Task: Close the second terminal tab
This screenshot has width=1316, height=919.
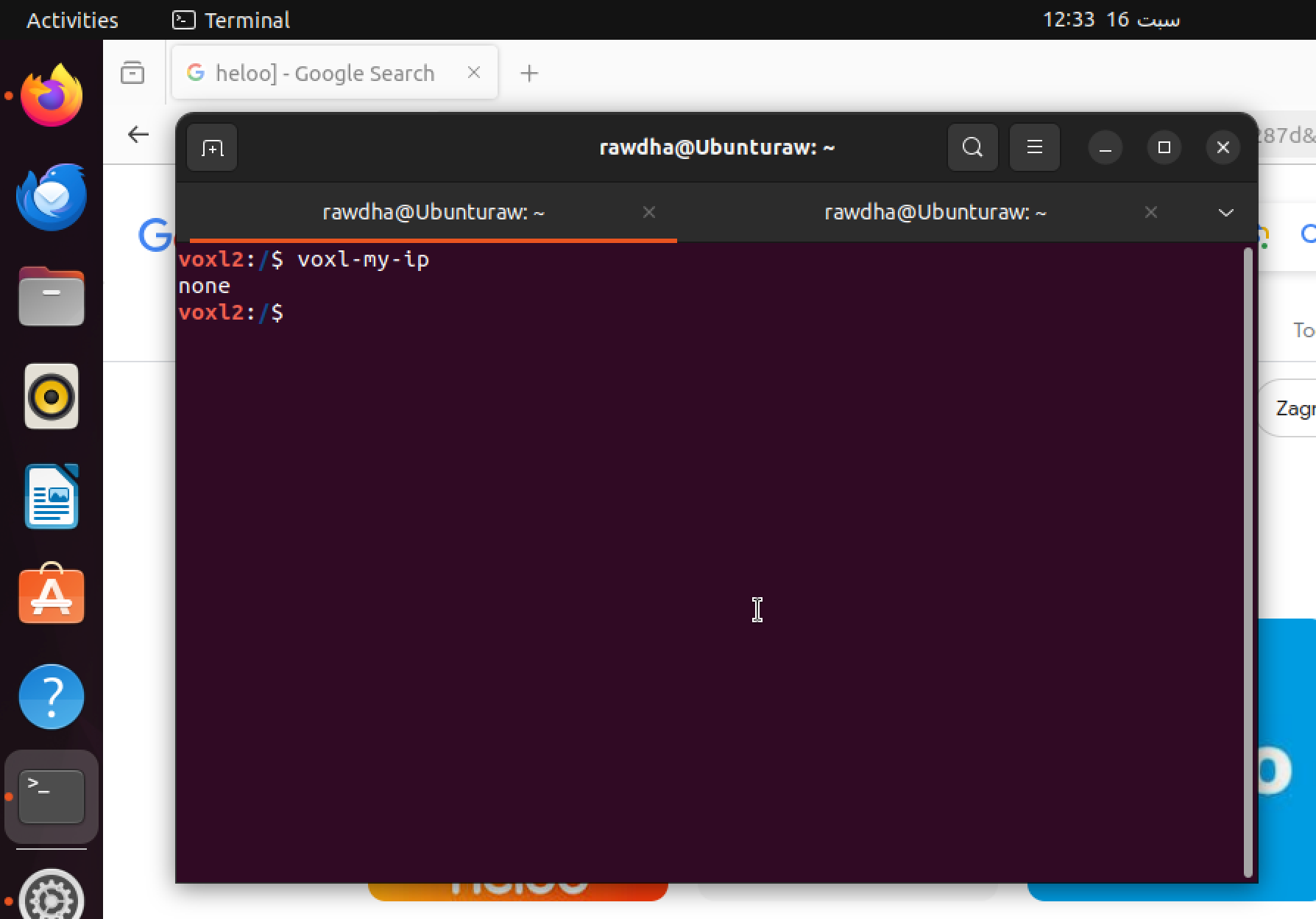Action: click(x=1151, y=213)
